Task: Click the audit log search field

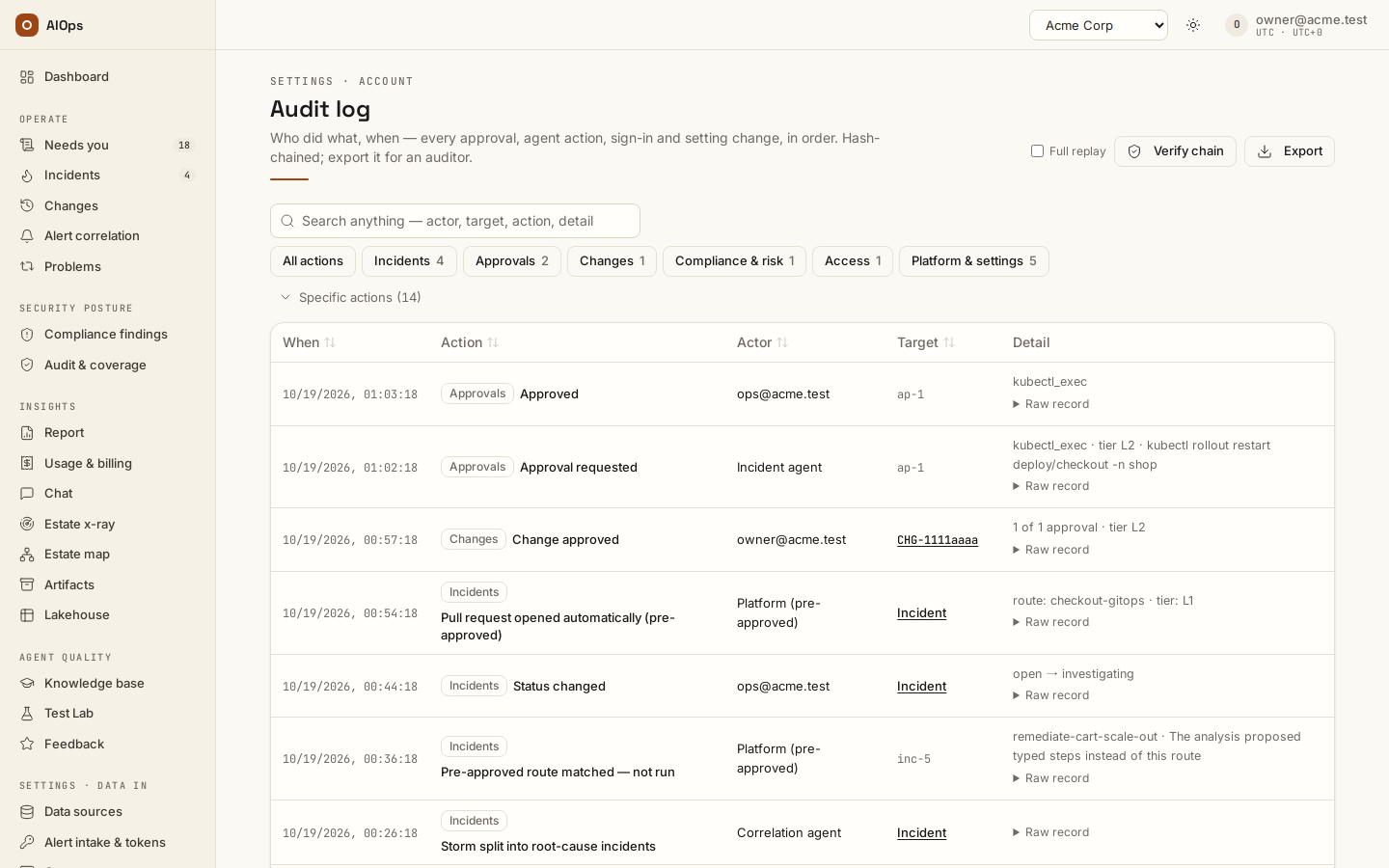Action: [x=455, y=221]
